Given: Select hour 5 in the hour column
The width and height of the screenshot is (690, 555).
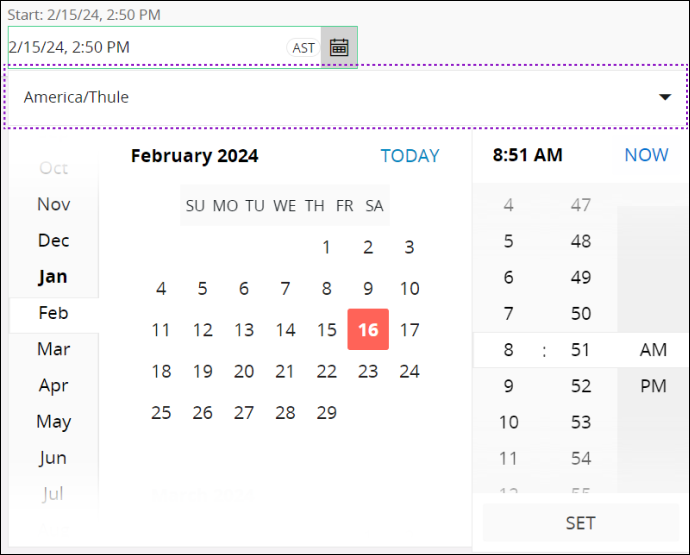Looking at the screenshot, I should tap(508, 241).
